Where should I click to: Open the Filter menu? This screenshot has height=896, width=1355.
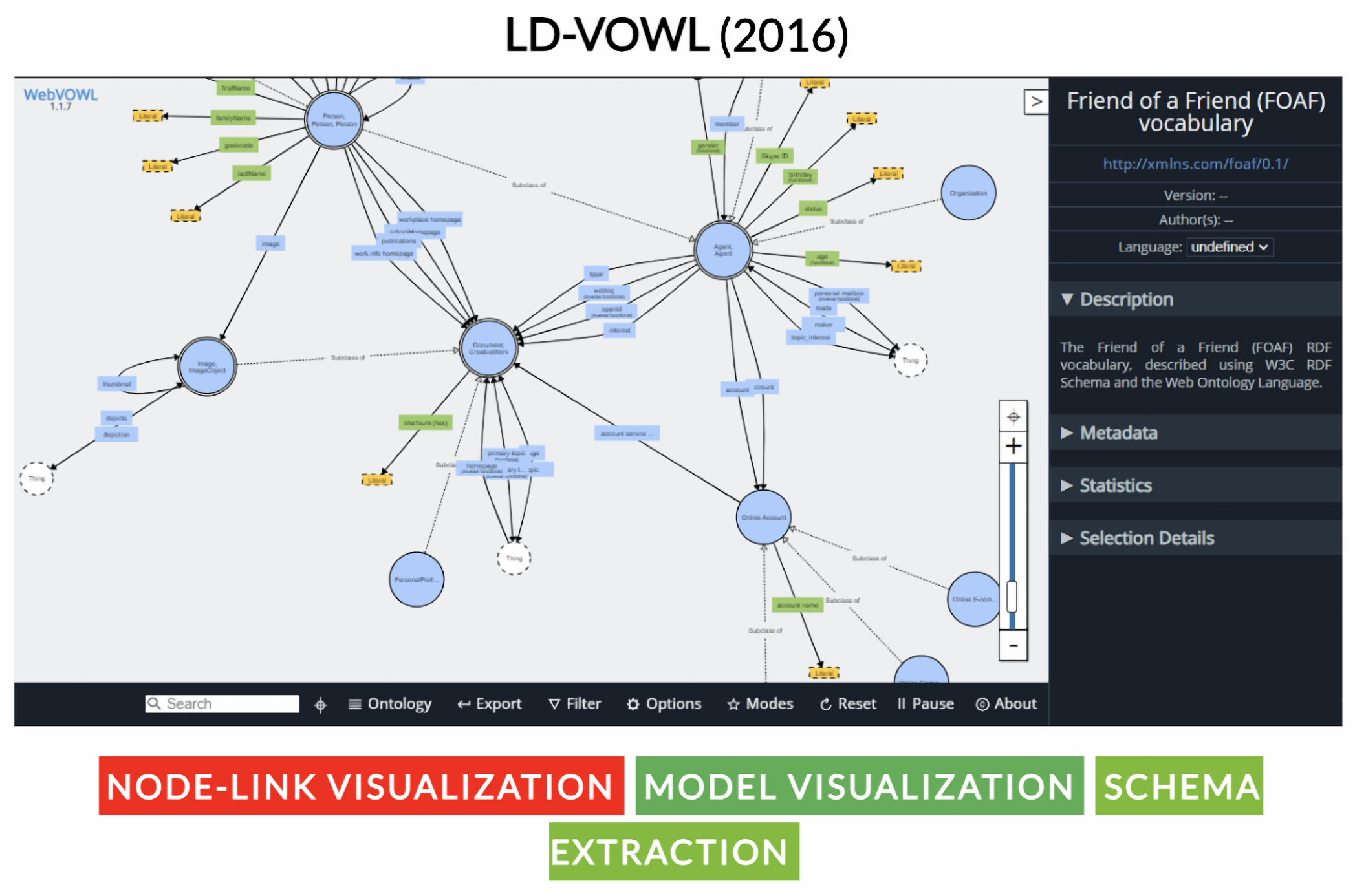pos(575,704)
